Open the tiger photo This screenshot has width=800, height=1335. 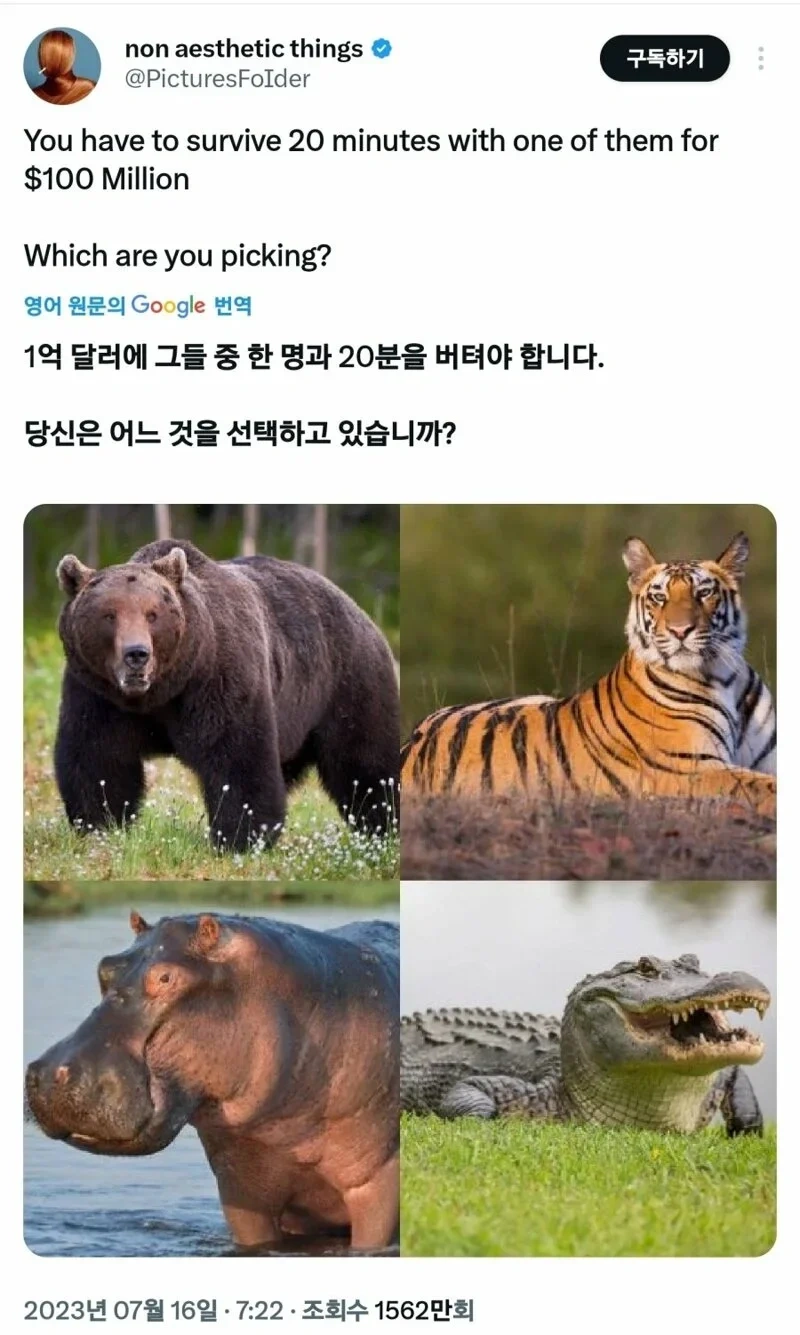point(589,691)
